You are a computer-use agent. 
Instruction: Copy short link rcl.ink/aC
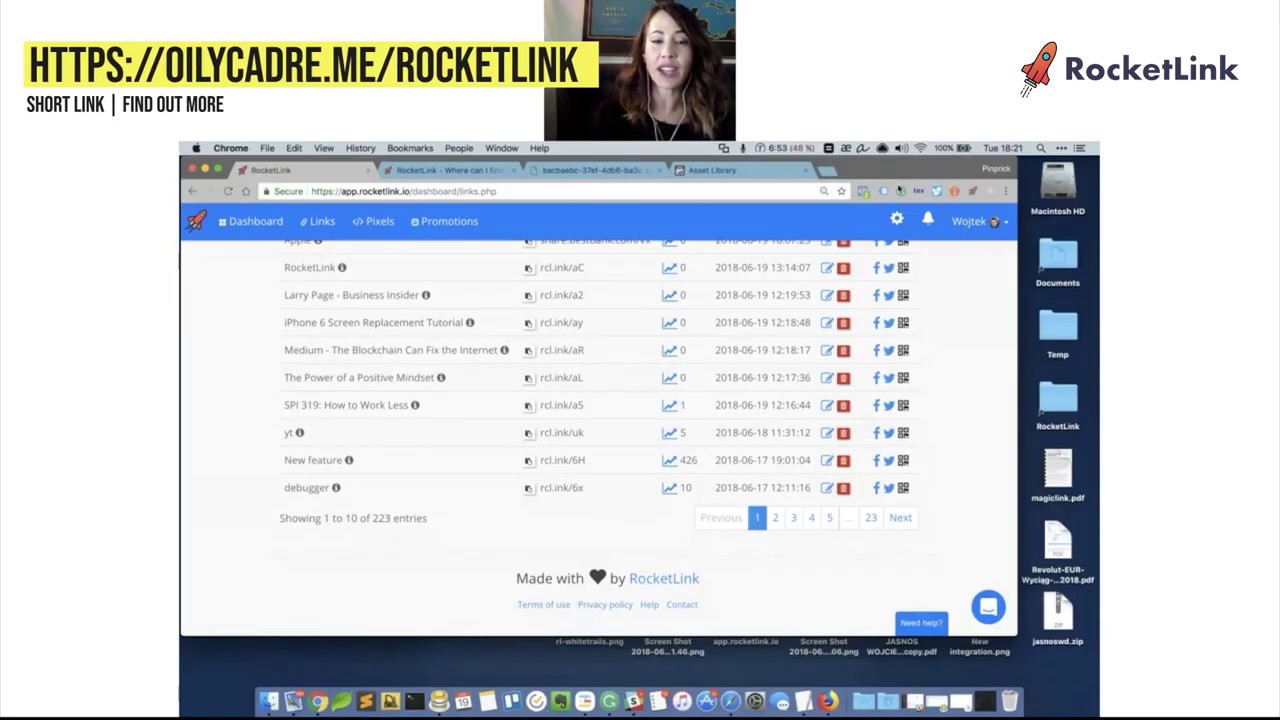coord(529,268)
